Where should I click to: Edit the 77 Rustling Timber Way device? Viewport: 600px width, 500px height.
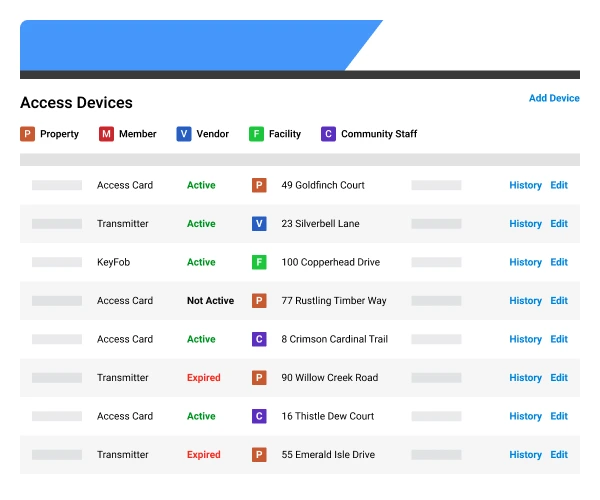coord(559,300)
